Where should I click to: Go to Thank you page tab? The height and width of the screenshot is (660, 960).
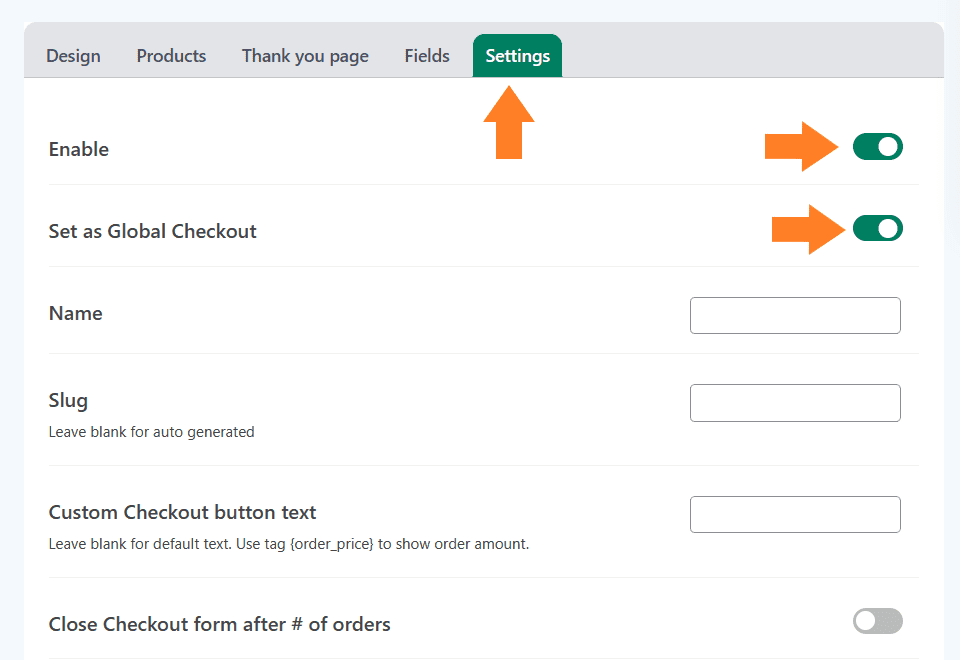tap(305, 56)
